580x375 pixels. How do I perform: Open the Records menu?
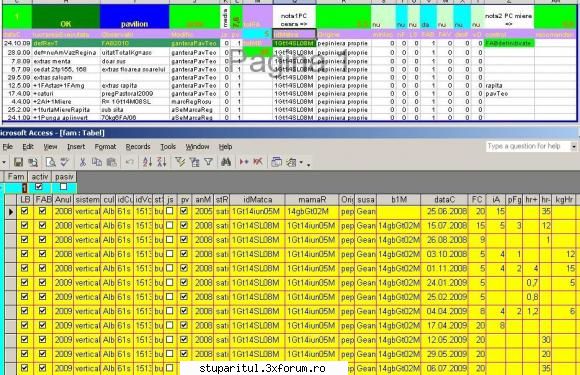pos(138,147)
